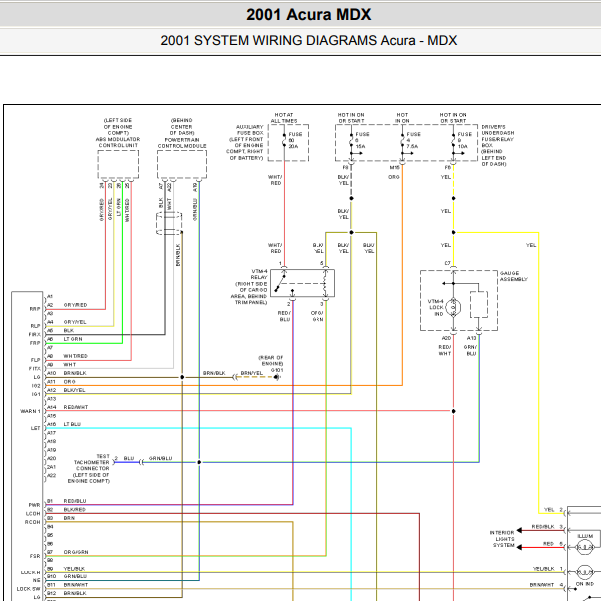
Task: Select the Powertrain Control Module label
Action: coord(182,143)
